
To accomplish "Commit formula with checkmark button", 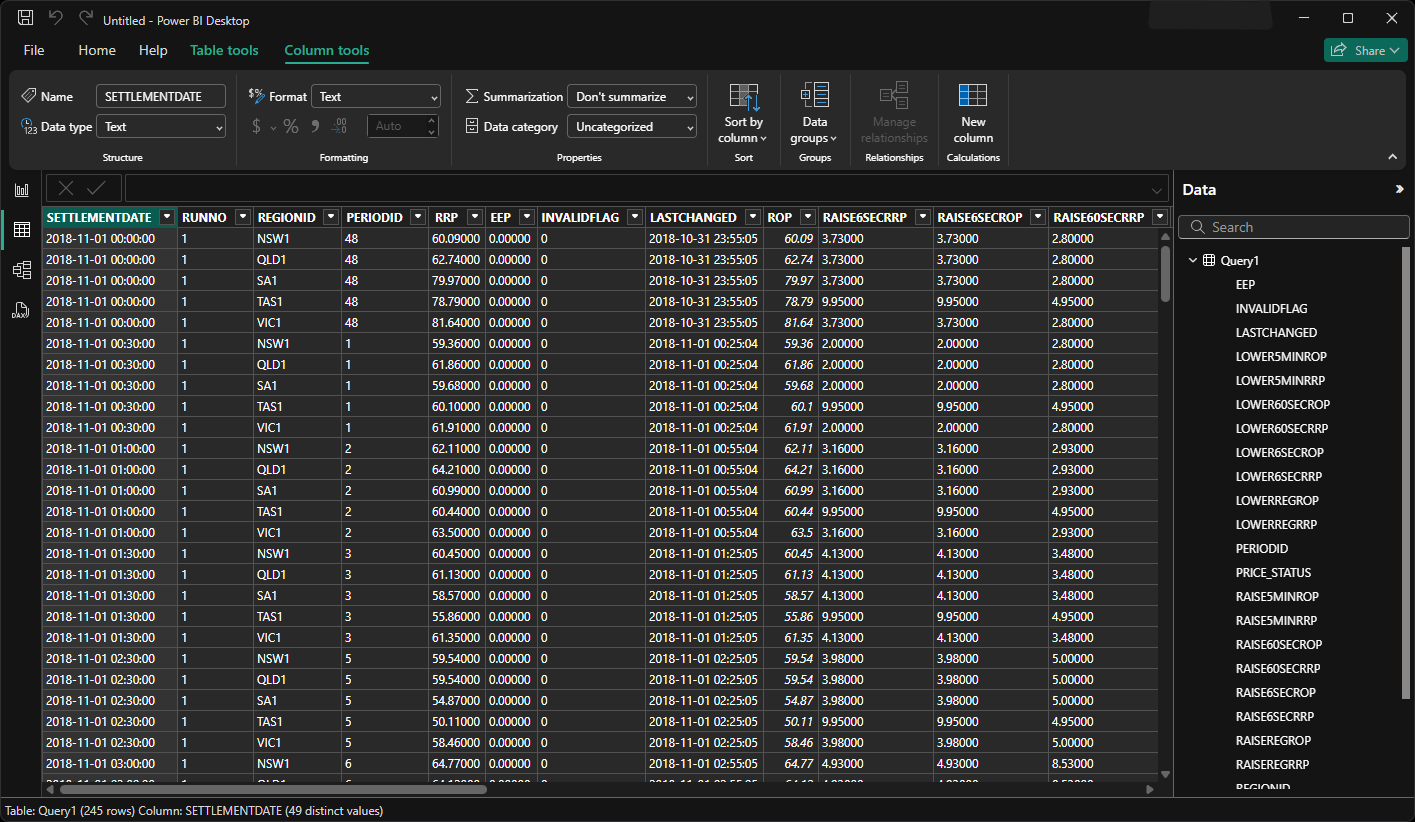I will click(96, 188).
